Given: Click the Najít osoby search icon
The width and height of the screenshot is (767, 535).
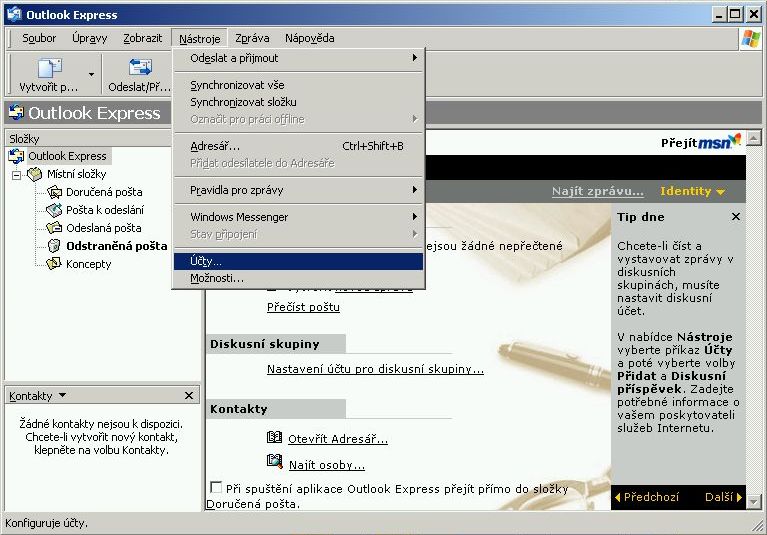Looking at the screenshot, I should click(x=275, y=462).
